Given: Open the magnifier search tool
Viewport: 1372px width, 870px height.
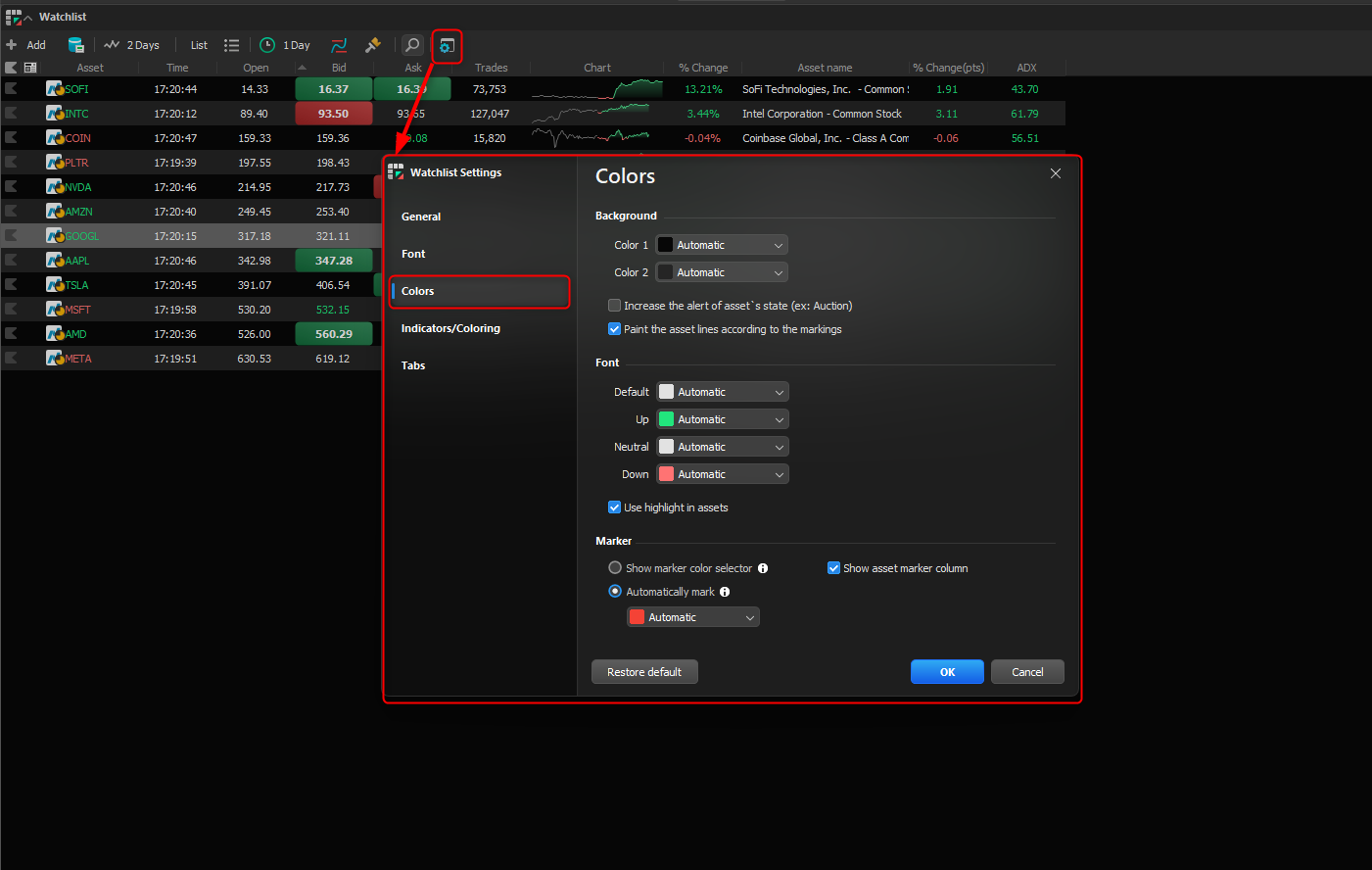Looking at the screenshot, I should pos(412,45).
